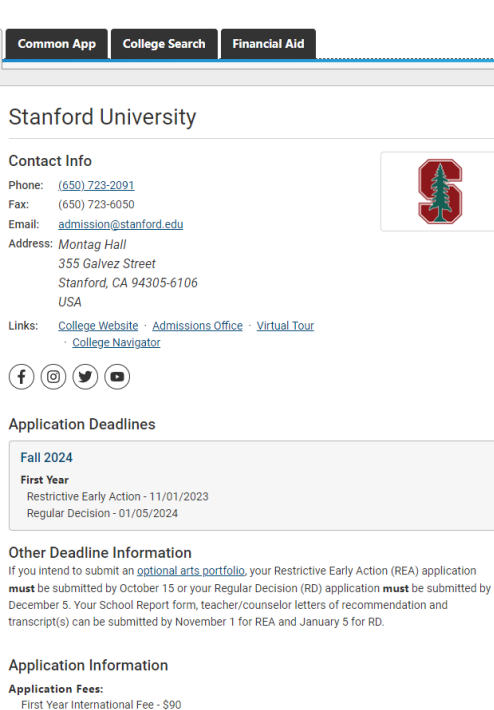Open Stanford's YouTube icon
494x710 pixels.
point(117,377)
